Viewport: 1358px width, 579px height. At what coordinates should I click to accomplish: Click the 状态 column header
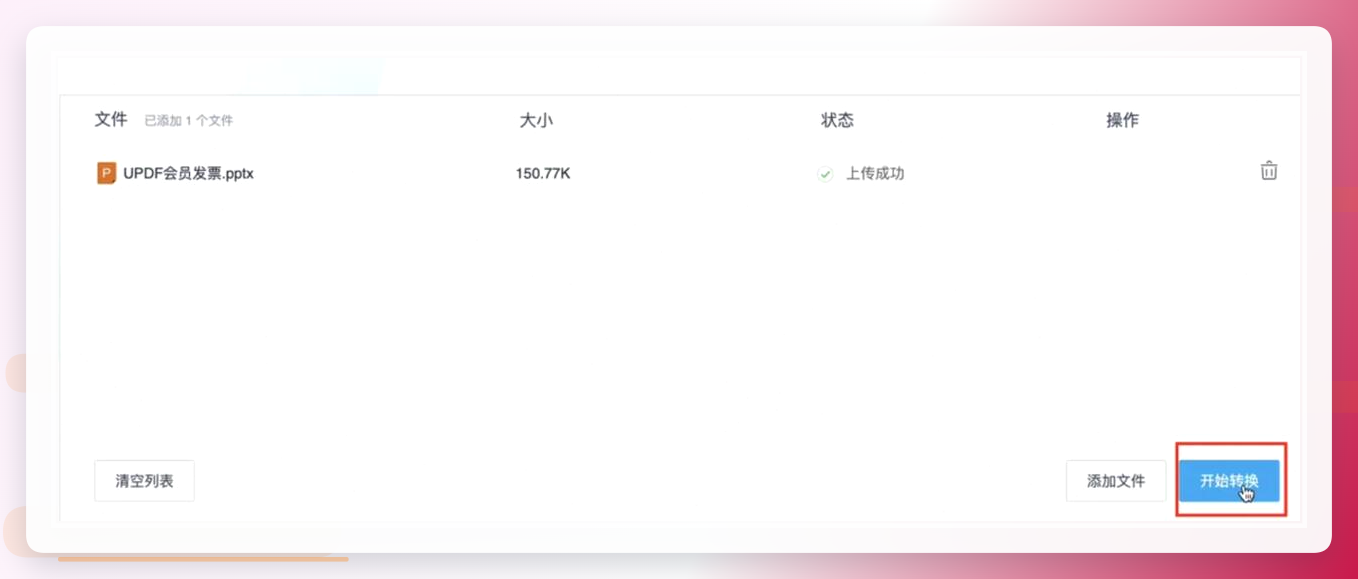point(837,120)
